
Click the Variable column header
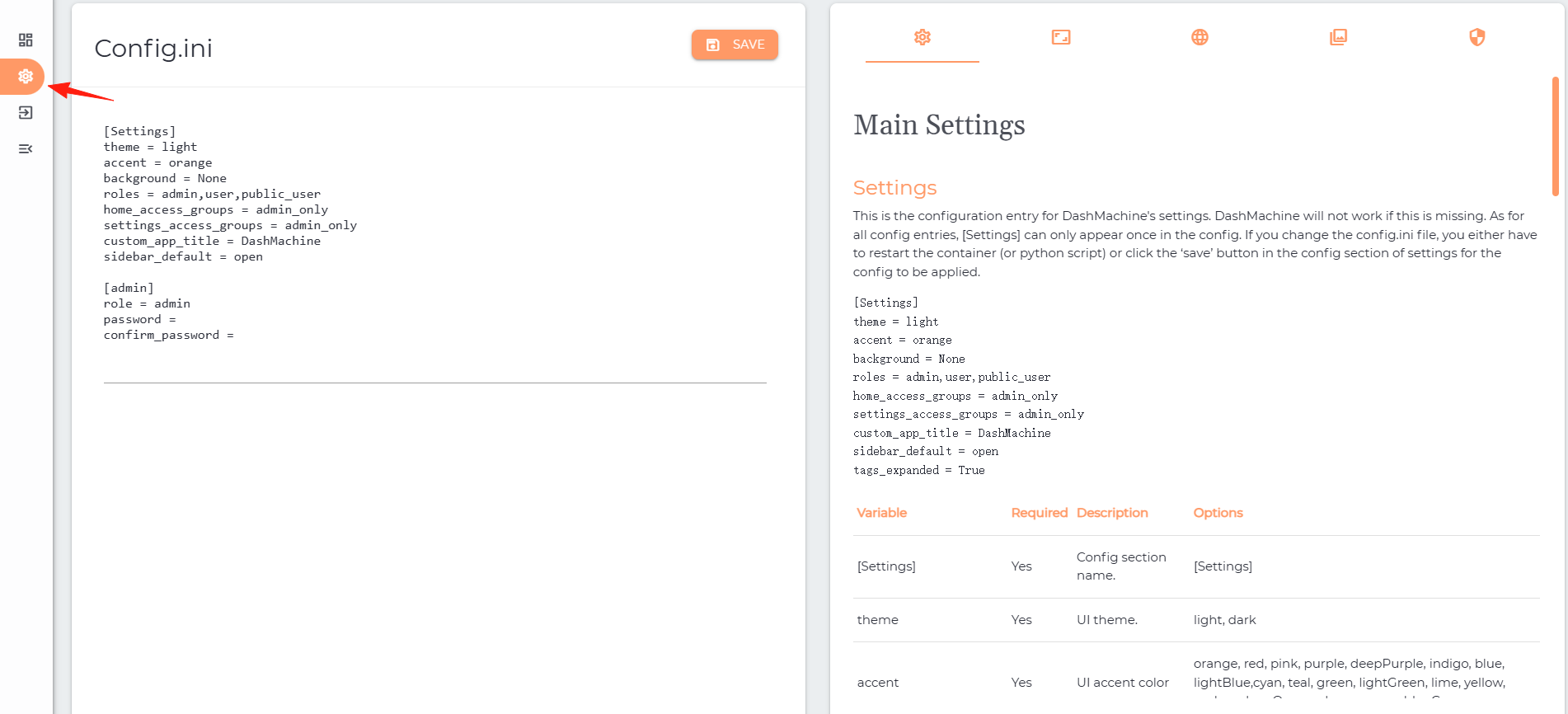pos(881,513)
